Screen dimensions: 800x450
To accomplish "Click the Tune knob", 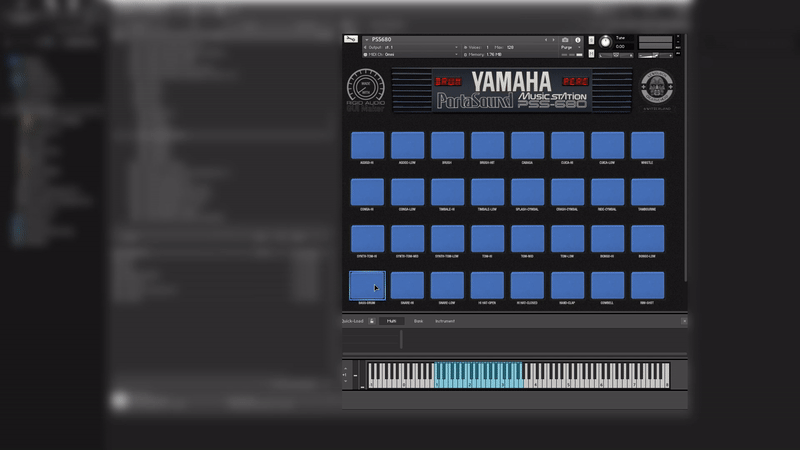I will pyautogui.click(x=605, y=42).
